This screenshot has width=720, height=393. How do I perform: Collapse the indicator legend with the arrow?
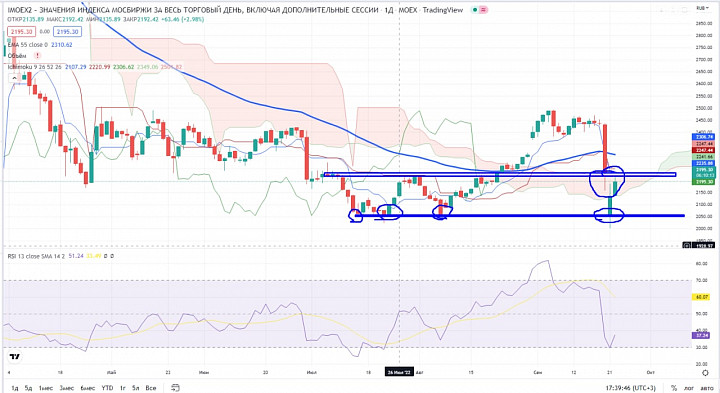click(x=14, y=78)
